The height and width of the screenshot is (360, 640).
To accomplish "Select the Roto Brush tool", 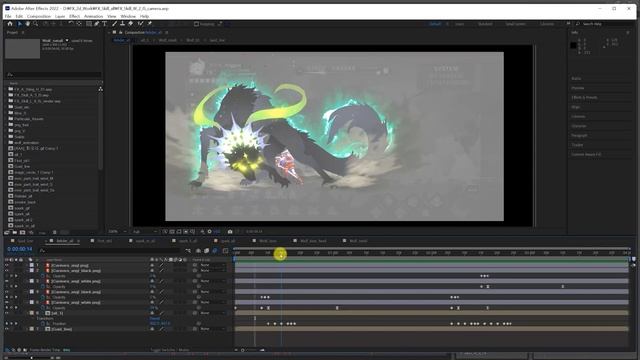I will [x=140, y=24].
